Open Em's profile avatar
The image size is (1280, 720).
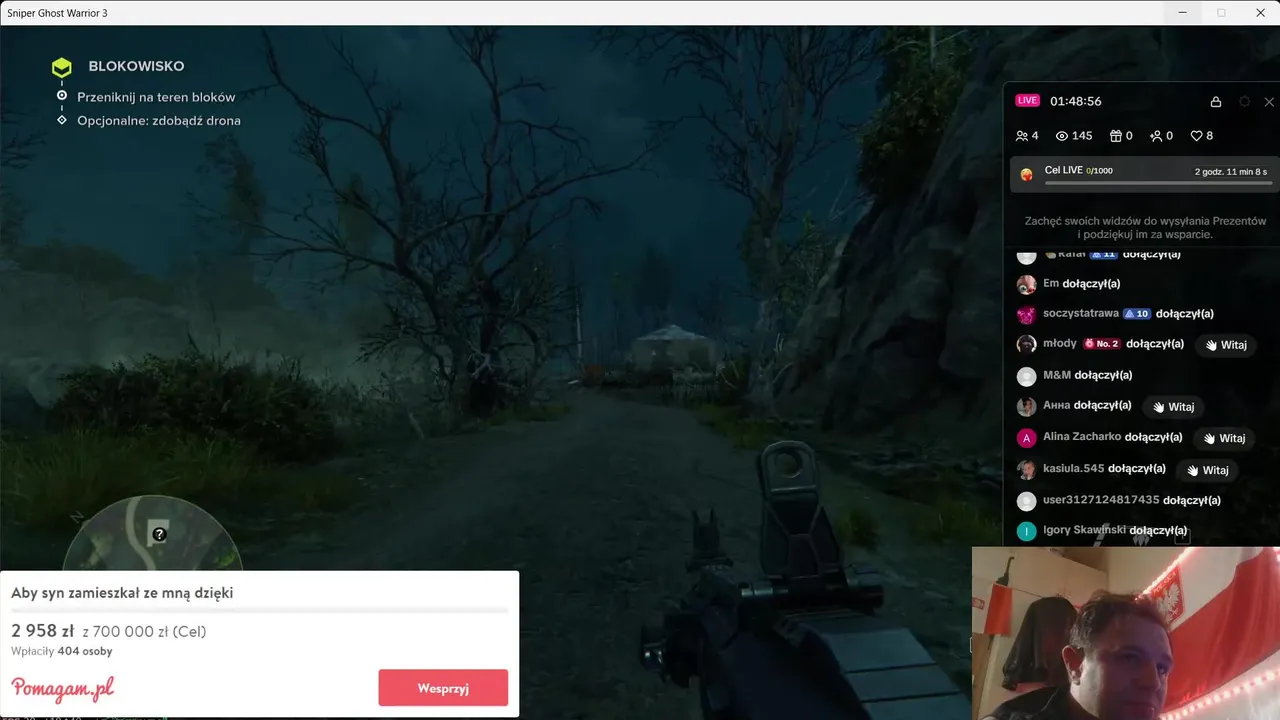pos(1026,285)
